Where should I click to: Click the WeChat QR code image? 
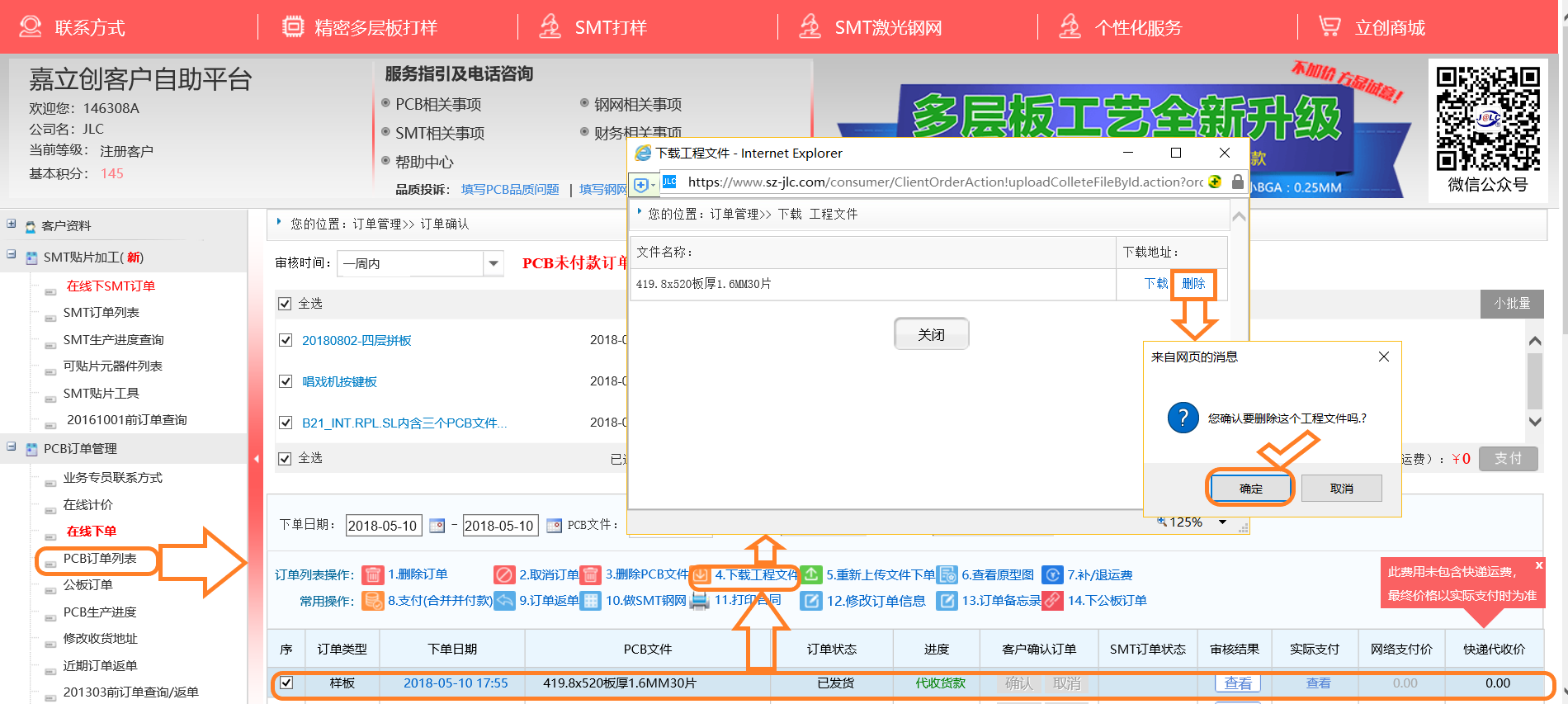(x=1488, y=119)
